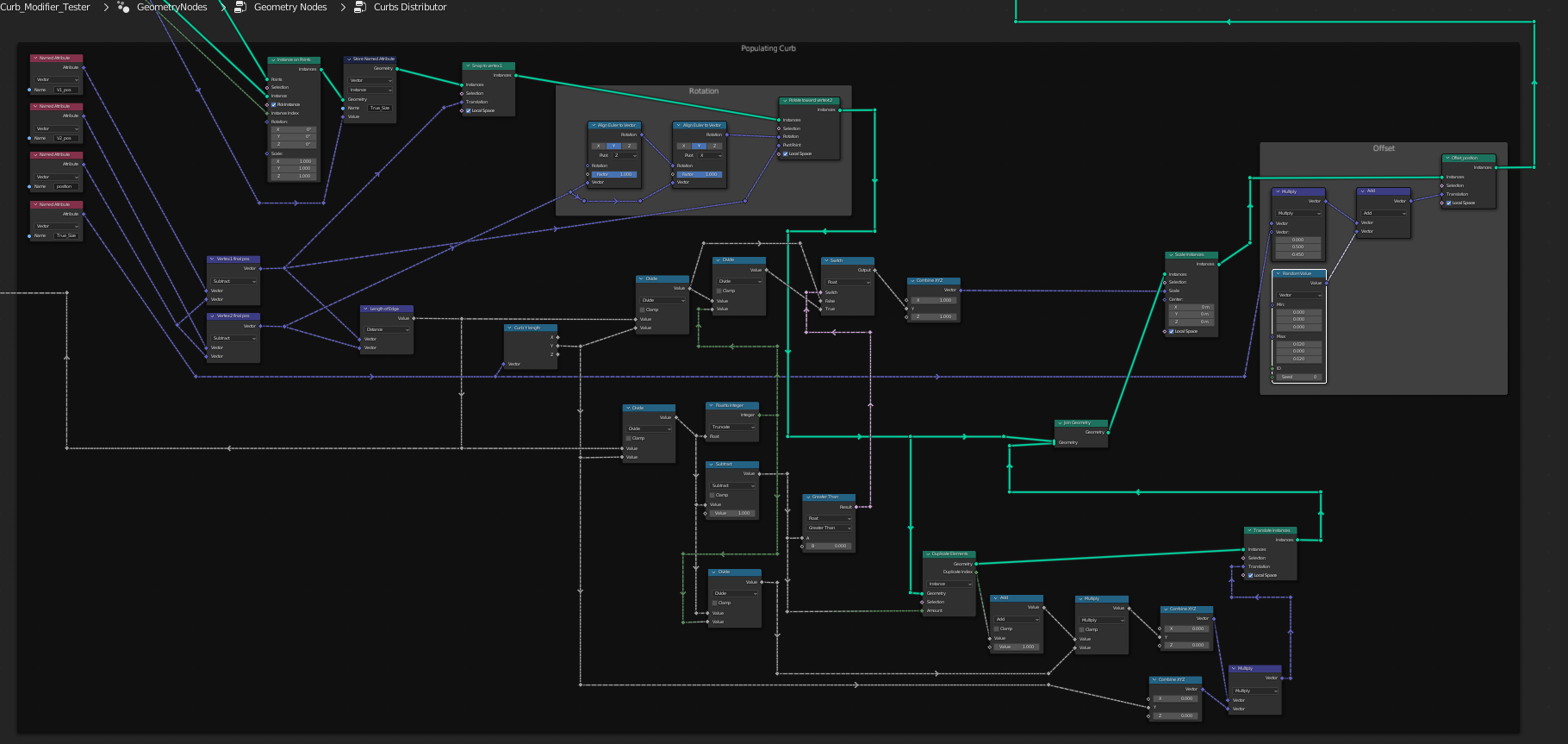The width and height of the screenshot is (1568, 744).
Task: Click the Curbs Distributor node group icon
Action: click(x=360, y=7)
